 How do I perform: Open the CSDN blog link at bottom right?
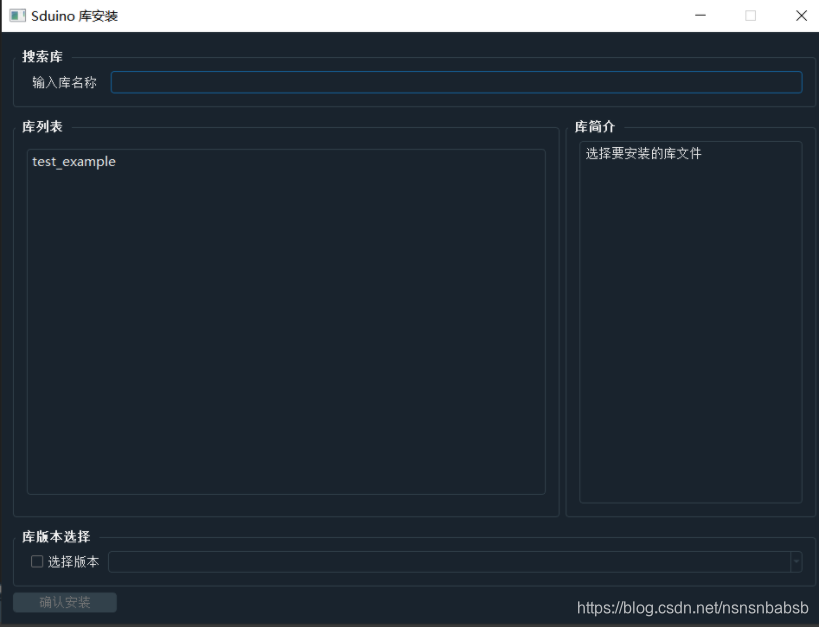point(692,607)
